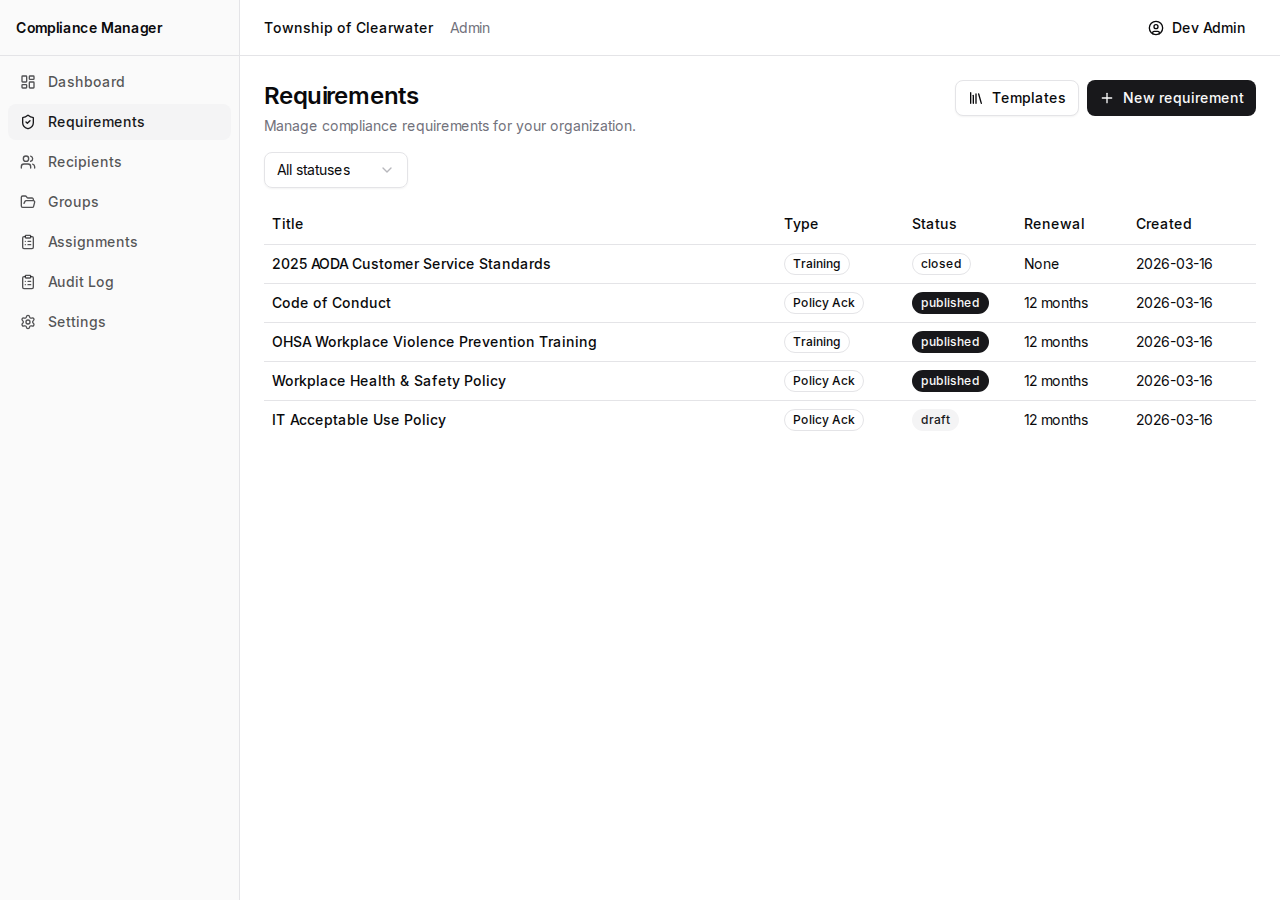Click Training badge in the AODA row
This screenshot has height=900, width=1280.
[817, 264]
